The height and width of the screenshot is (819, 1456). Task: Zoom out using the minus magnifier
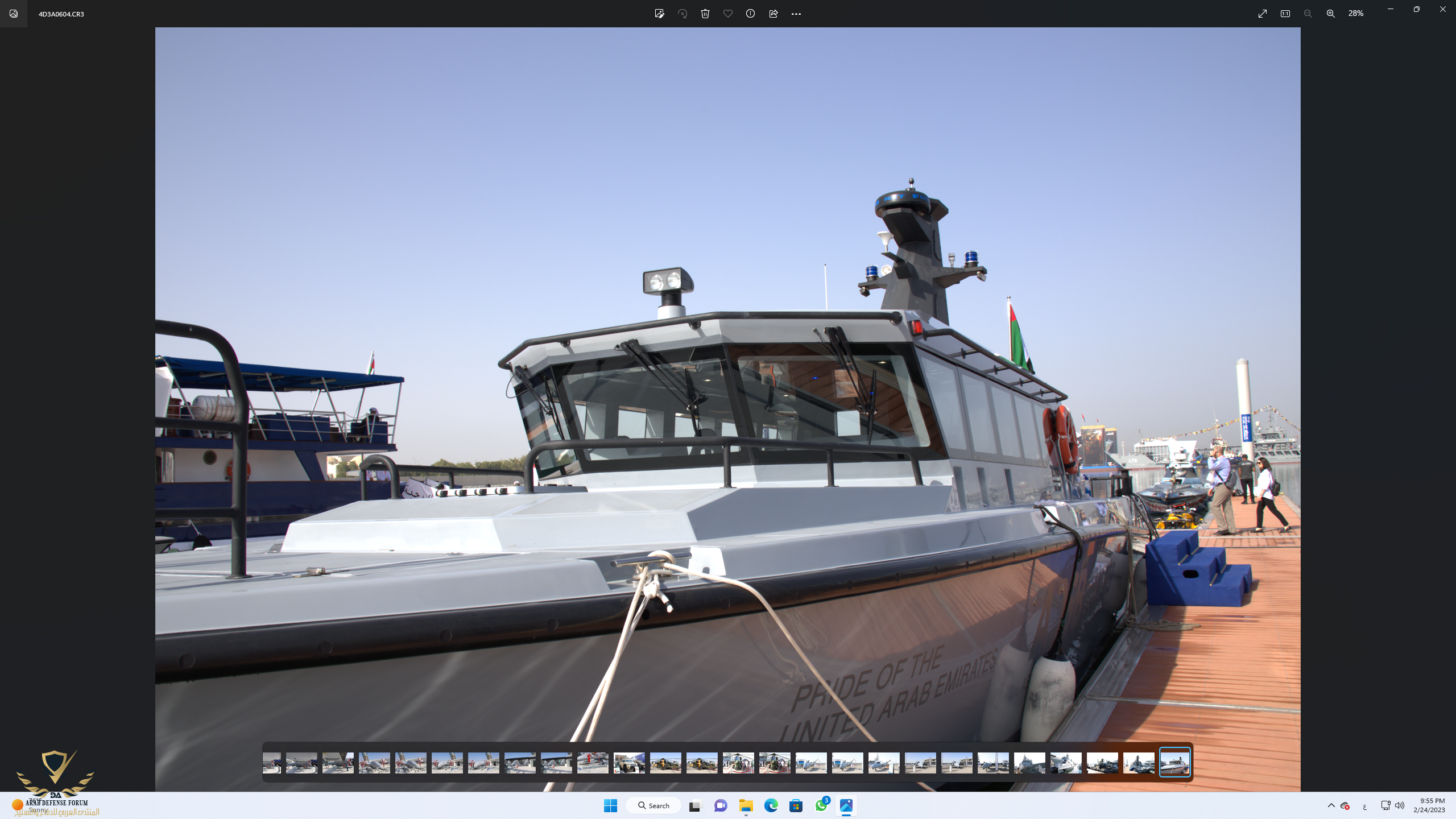pos(1308,14)
